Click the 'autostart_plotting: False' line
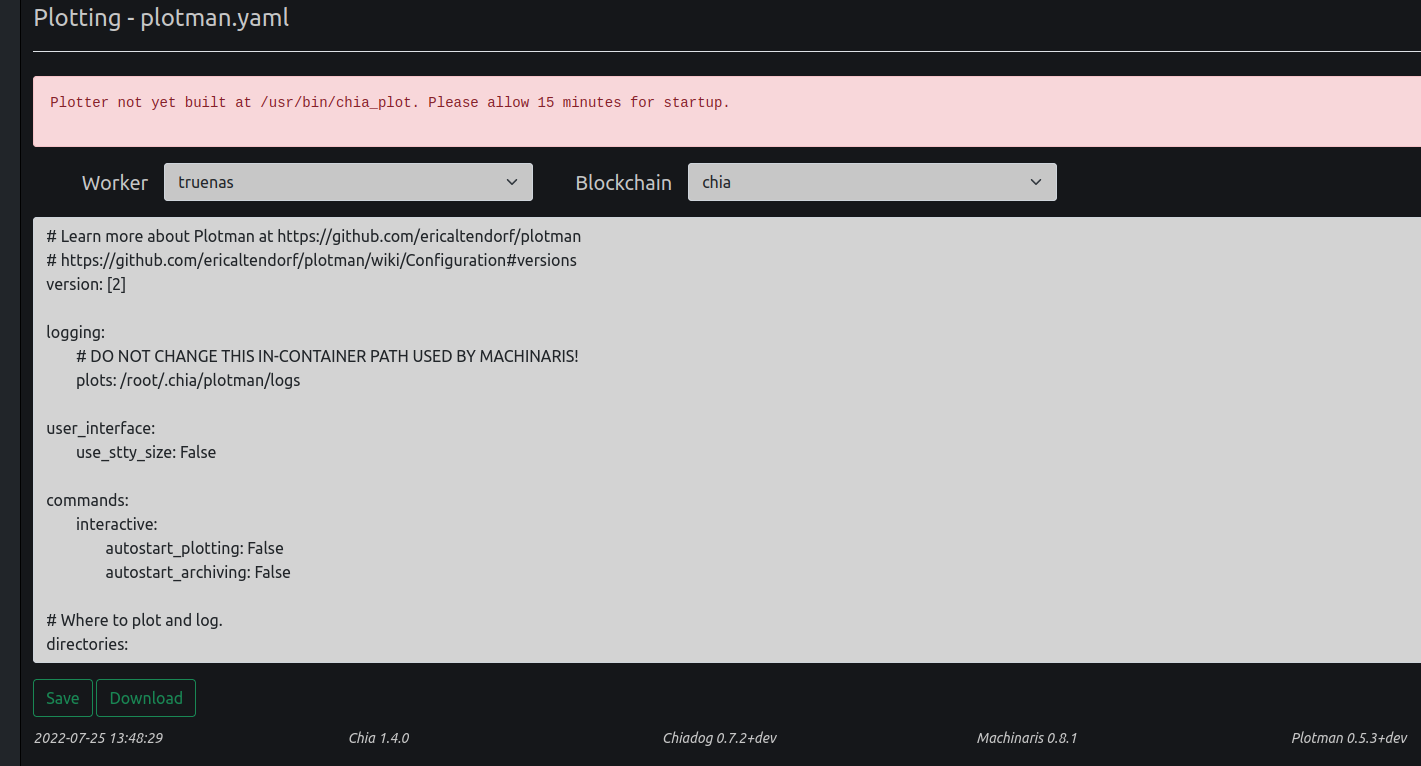 coord(194,548)
